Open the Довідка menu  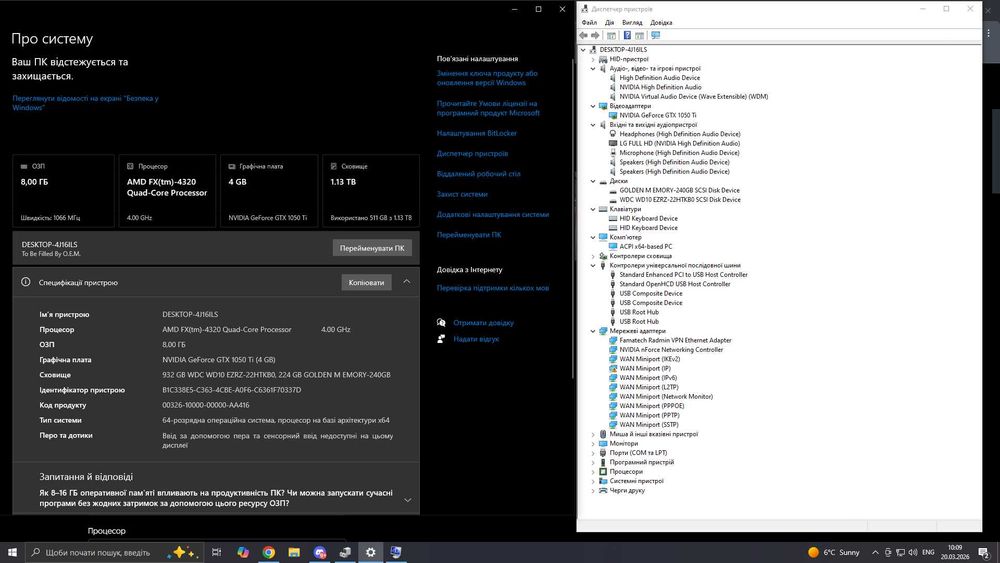coord(661,22)
